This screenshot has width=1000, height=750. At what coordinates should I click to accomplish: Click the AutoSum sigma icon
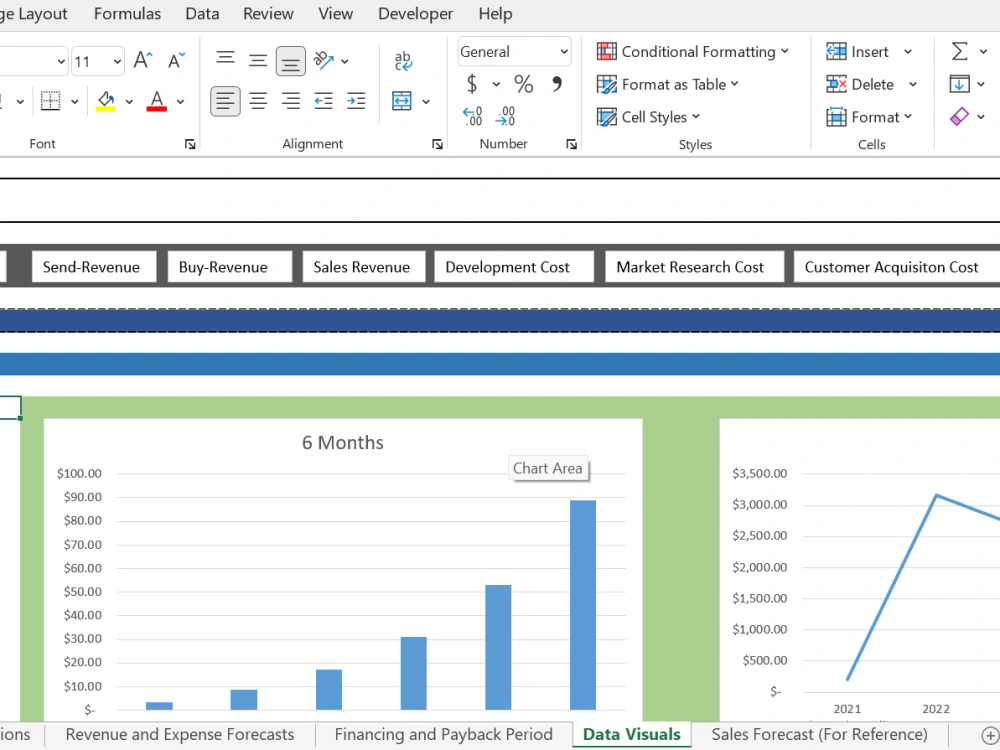click(959, 51)
